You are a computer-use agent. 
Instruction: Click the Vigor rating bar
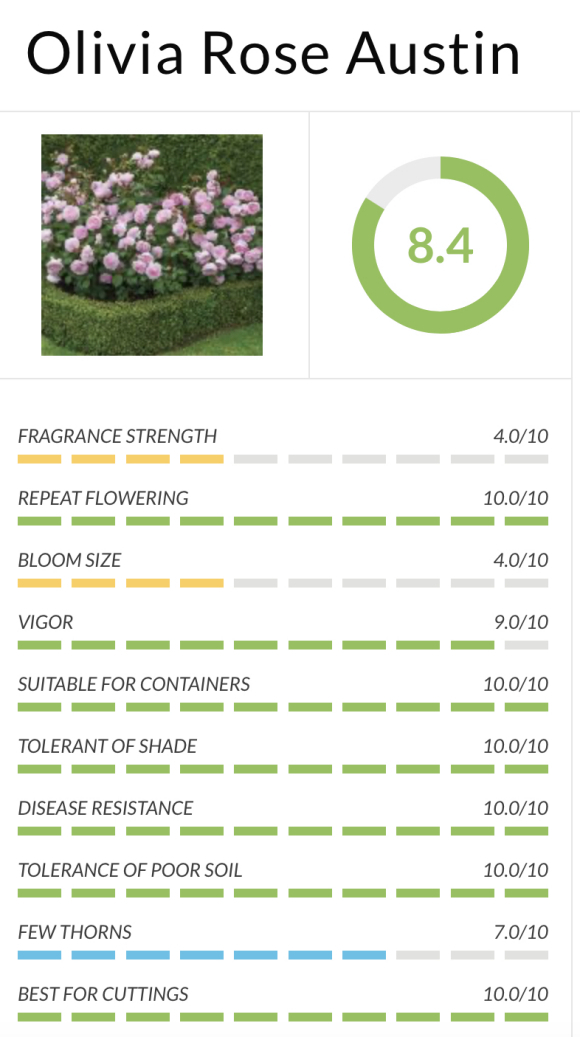point(283,645)
